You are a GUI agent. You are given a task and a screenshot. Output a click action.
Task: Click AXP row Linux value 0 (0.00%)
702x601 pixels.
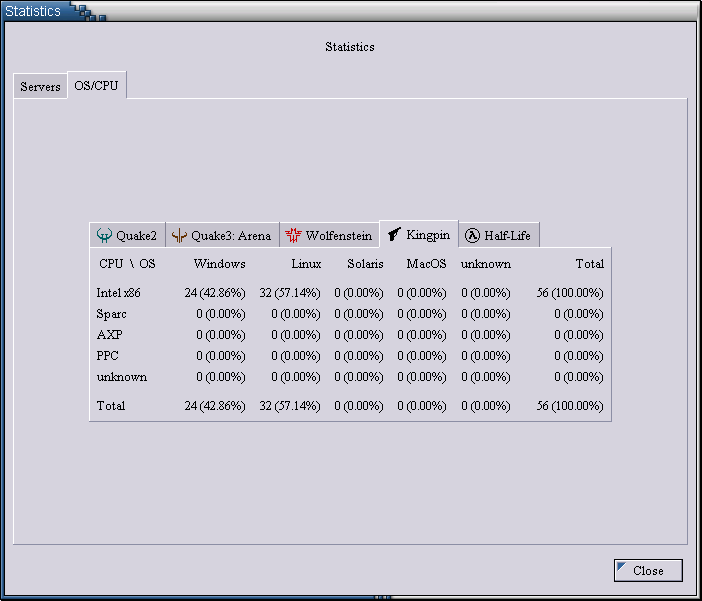[296, 335]
